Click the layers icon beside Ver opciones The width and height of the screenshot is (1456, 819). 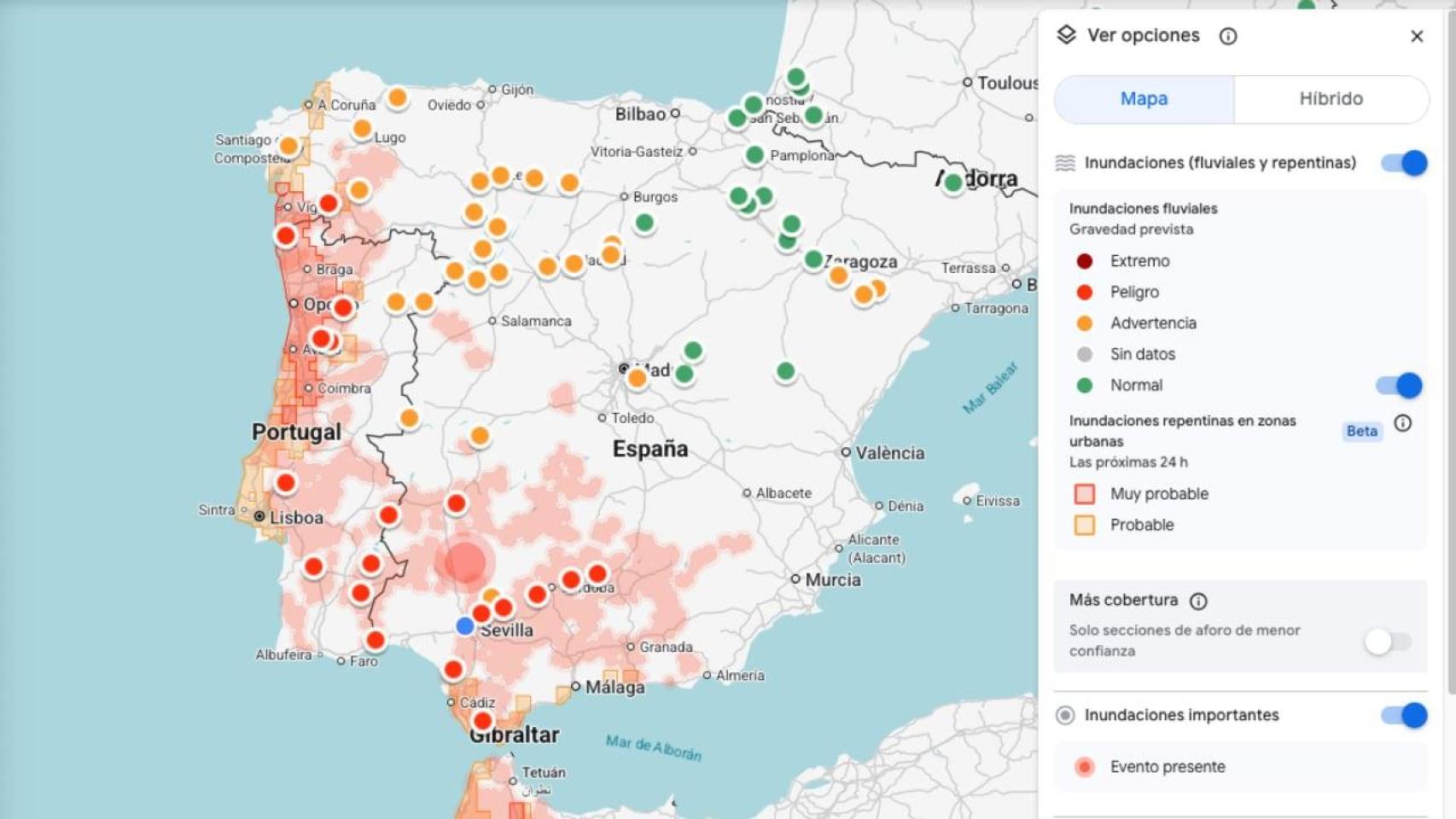coord(1066,35)
